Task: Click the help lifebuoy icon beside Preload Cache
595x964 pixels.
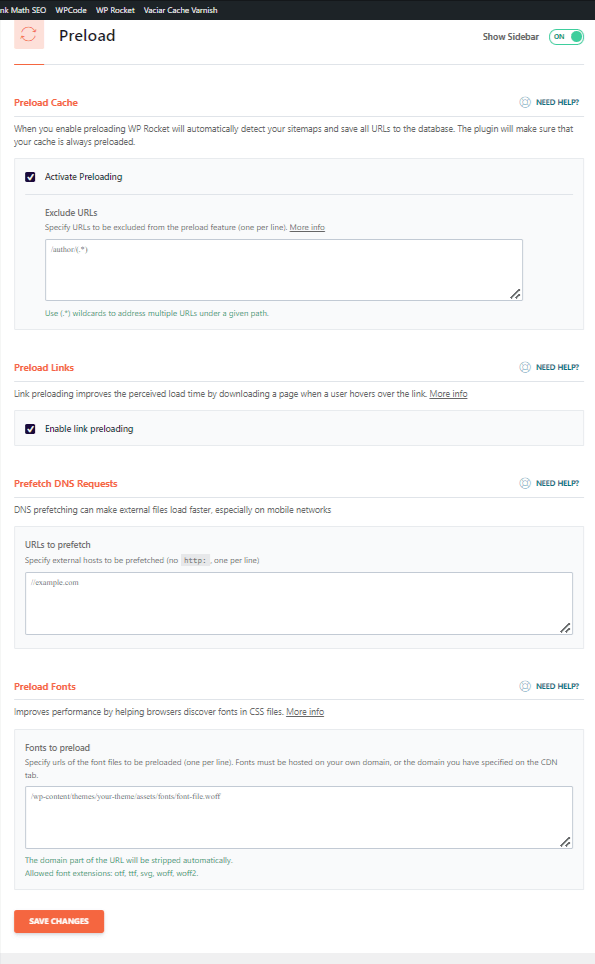Action: (525, 102)
